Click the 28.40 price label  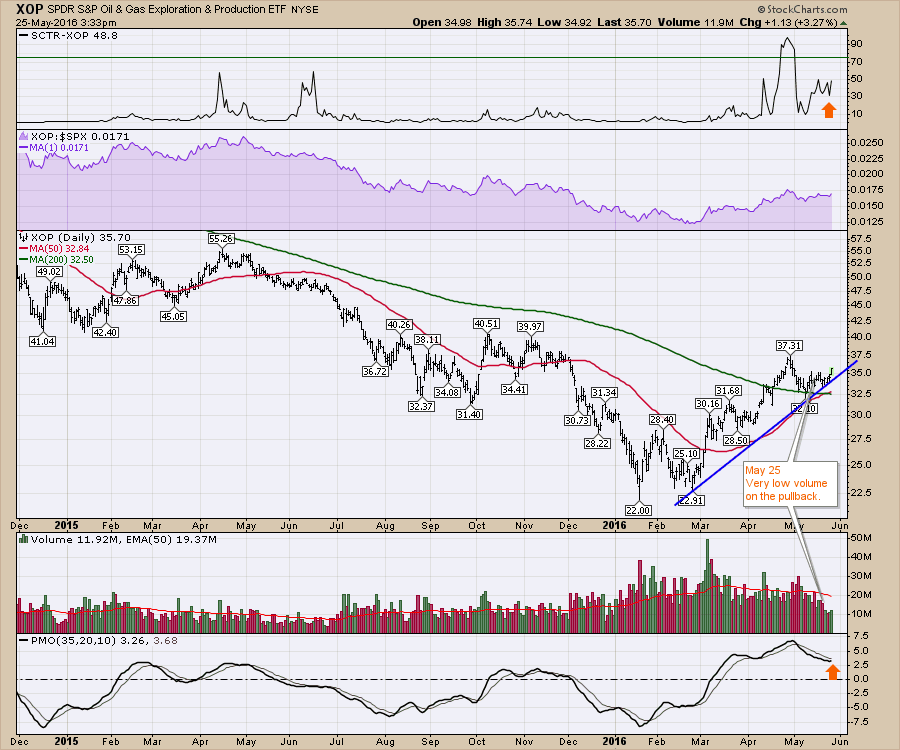click(662, 420)
